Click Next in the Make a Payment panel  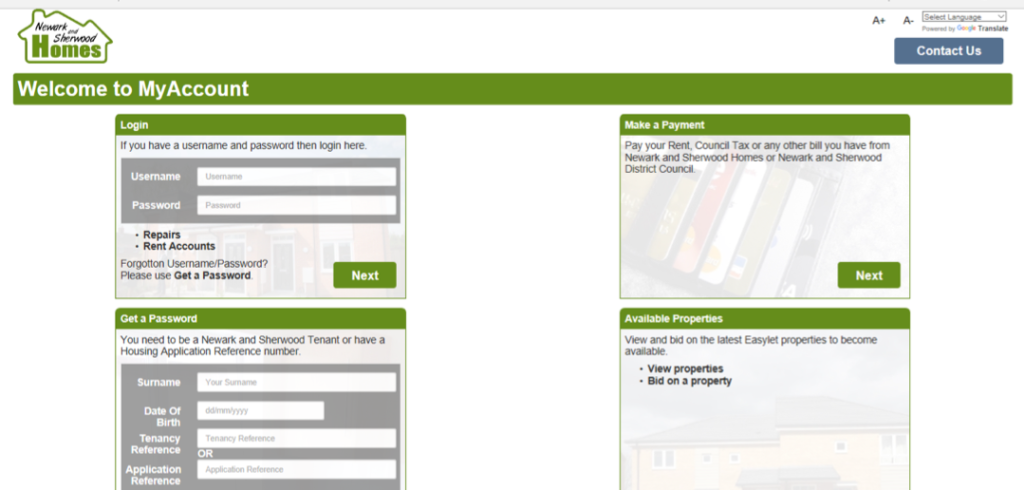[x=869, y=275]
